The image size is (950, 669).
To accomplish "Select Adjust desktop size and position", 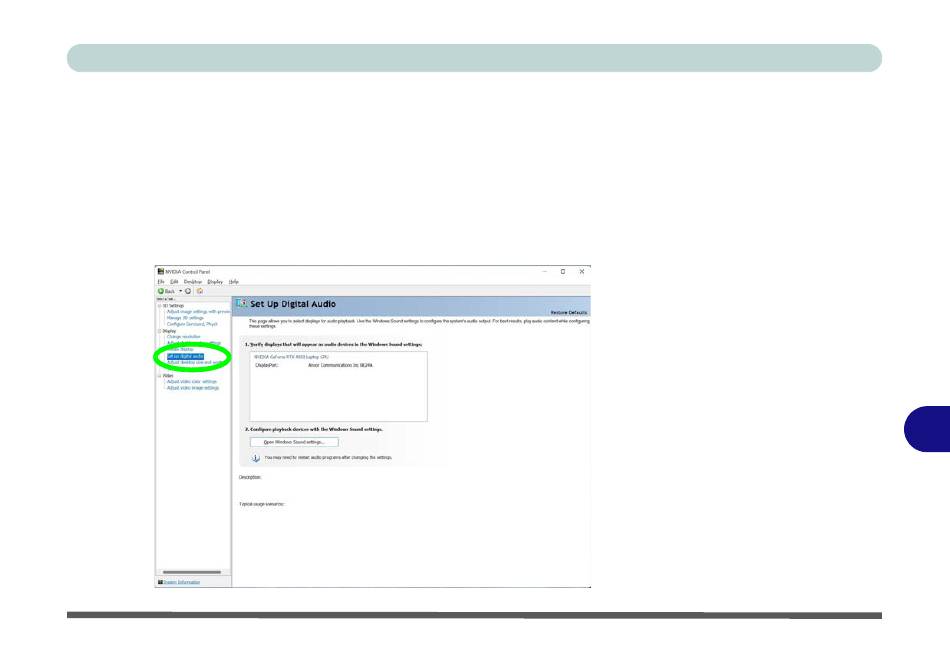I will click(x=195, y=362).
